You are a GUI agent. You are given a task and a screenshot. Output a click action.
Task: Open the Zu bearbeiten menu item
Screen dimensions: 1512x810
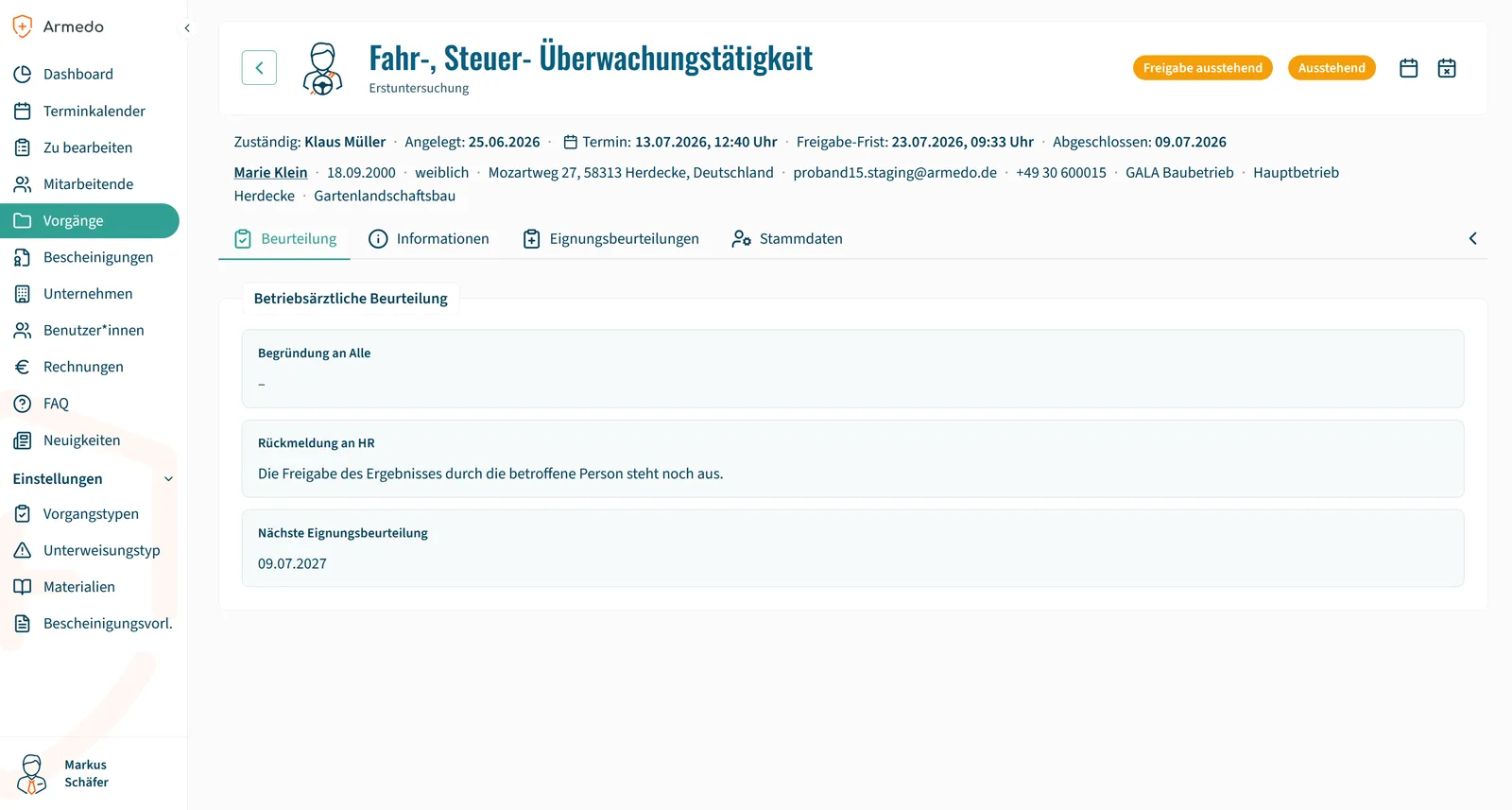click(x=90, y=147)
